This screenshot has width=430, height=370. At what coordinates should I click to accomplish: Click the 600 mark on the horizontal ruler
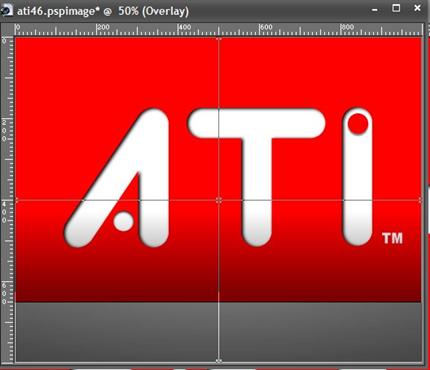266,27
